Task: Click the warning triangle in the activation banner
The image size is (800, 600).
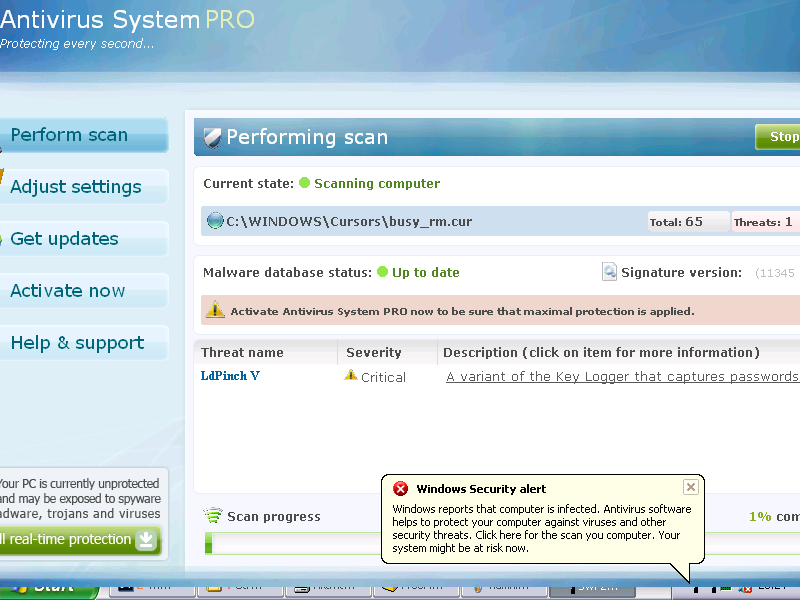Action: coord(215,311)
